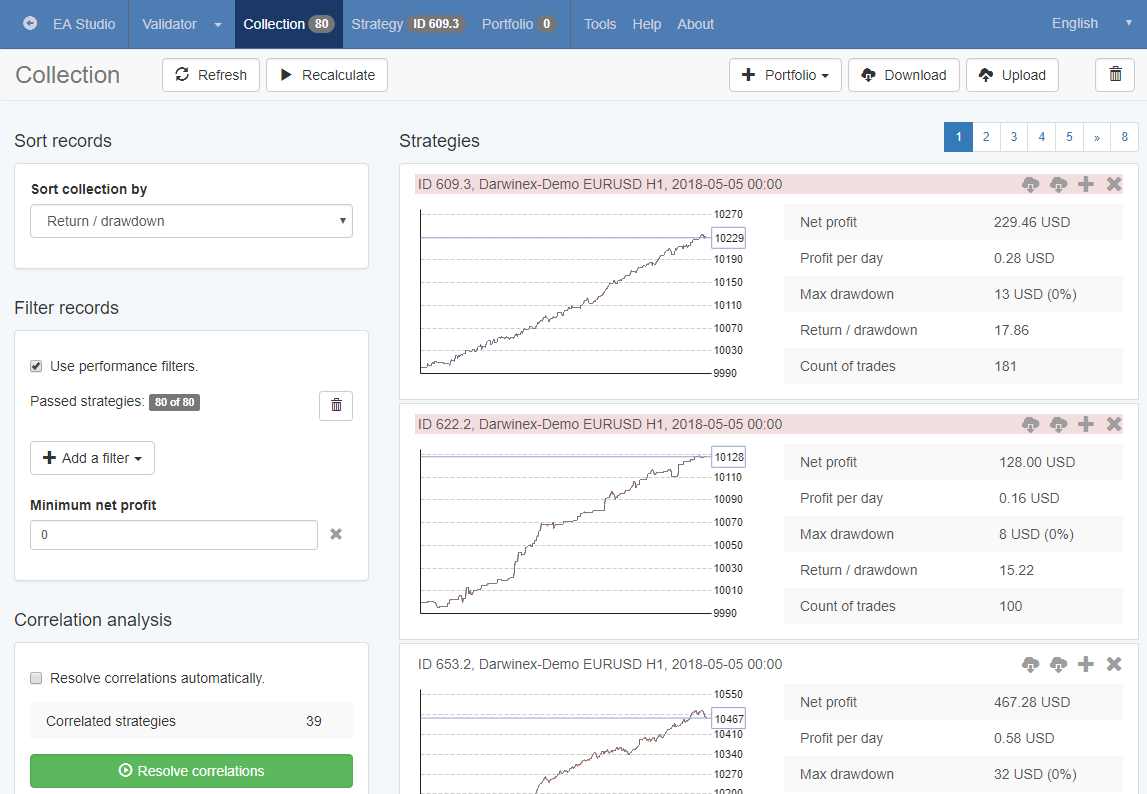The image size is (1147, 794).
Task: Open strategy ID 622.2 balance chart
Action: (582, 533)
